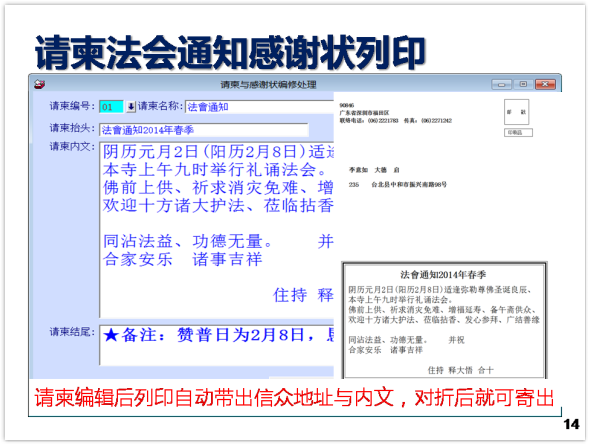
Task: Close the 请柬与感谢状编修处理 window
Action: coord(545,84)
